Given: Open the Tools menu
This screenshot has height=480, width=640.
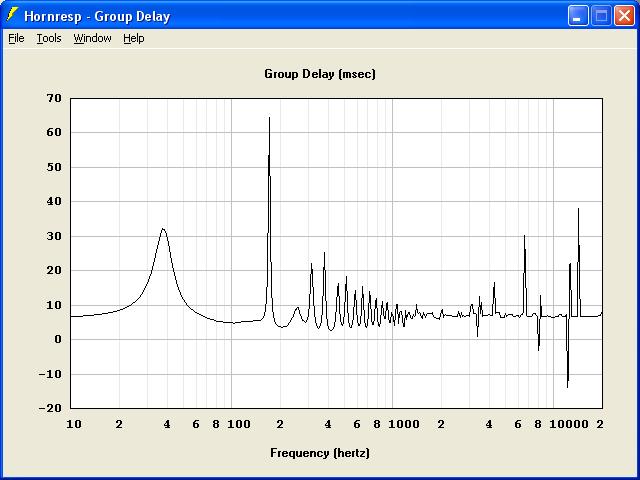Looking at the screenshot, I should click(49, 38).
